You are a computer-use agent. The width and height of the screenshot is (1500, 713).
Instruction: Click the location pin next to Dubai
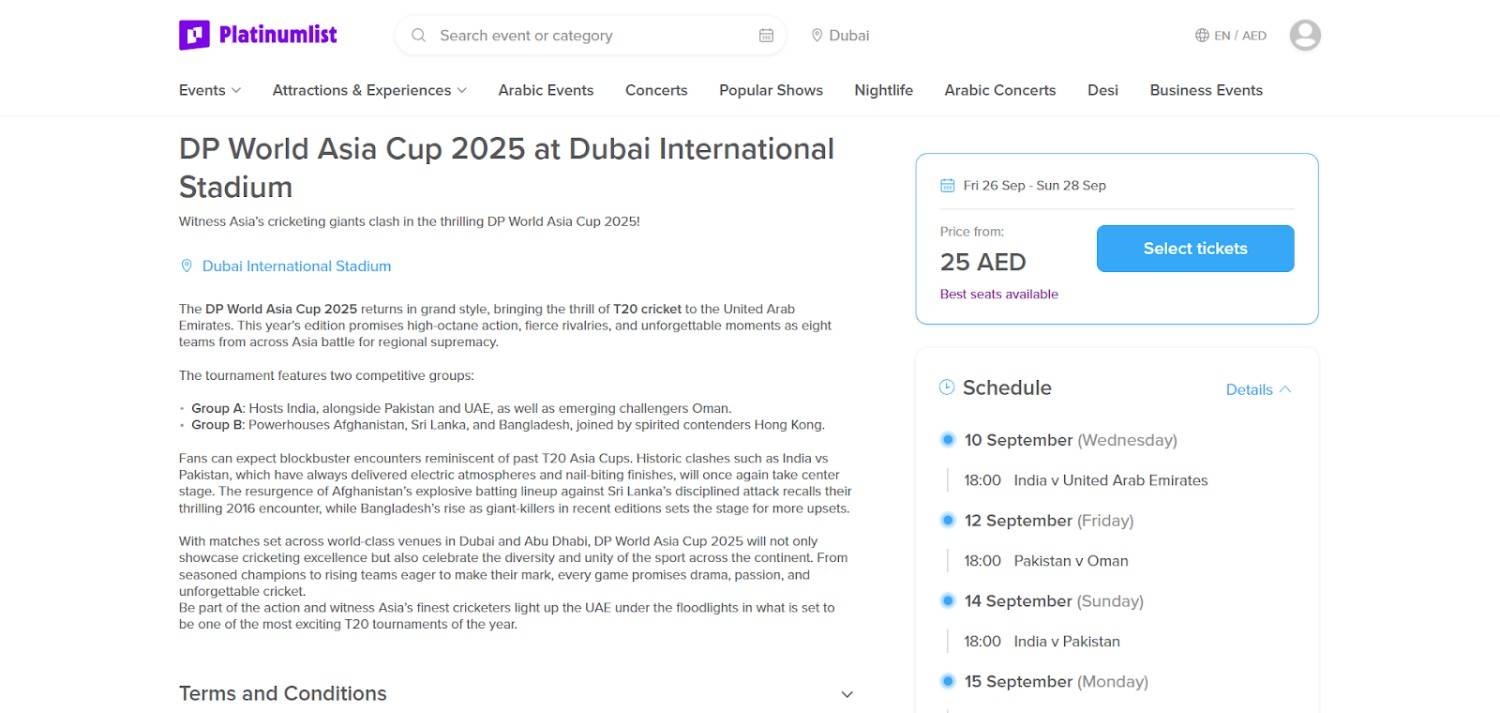coord(816,35)
